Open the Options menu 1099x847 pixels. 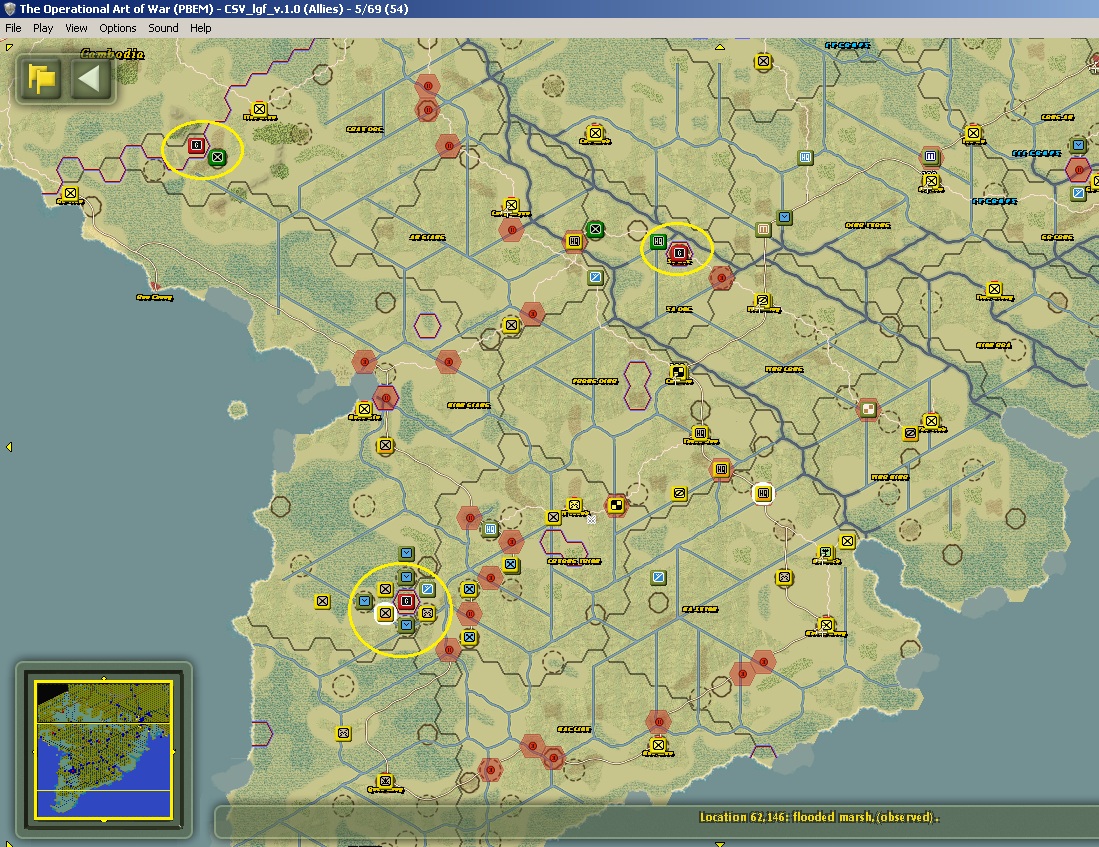[118, 28]
